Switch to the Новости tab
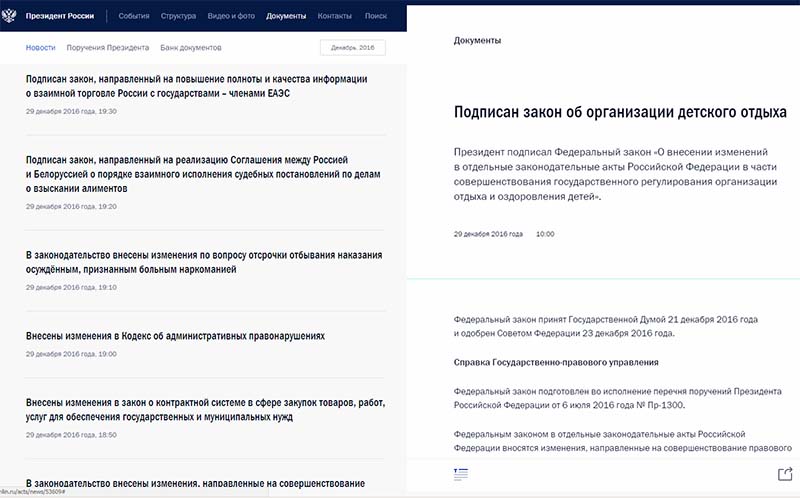Screen dimensions: 800x498 pos(40,47)
